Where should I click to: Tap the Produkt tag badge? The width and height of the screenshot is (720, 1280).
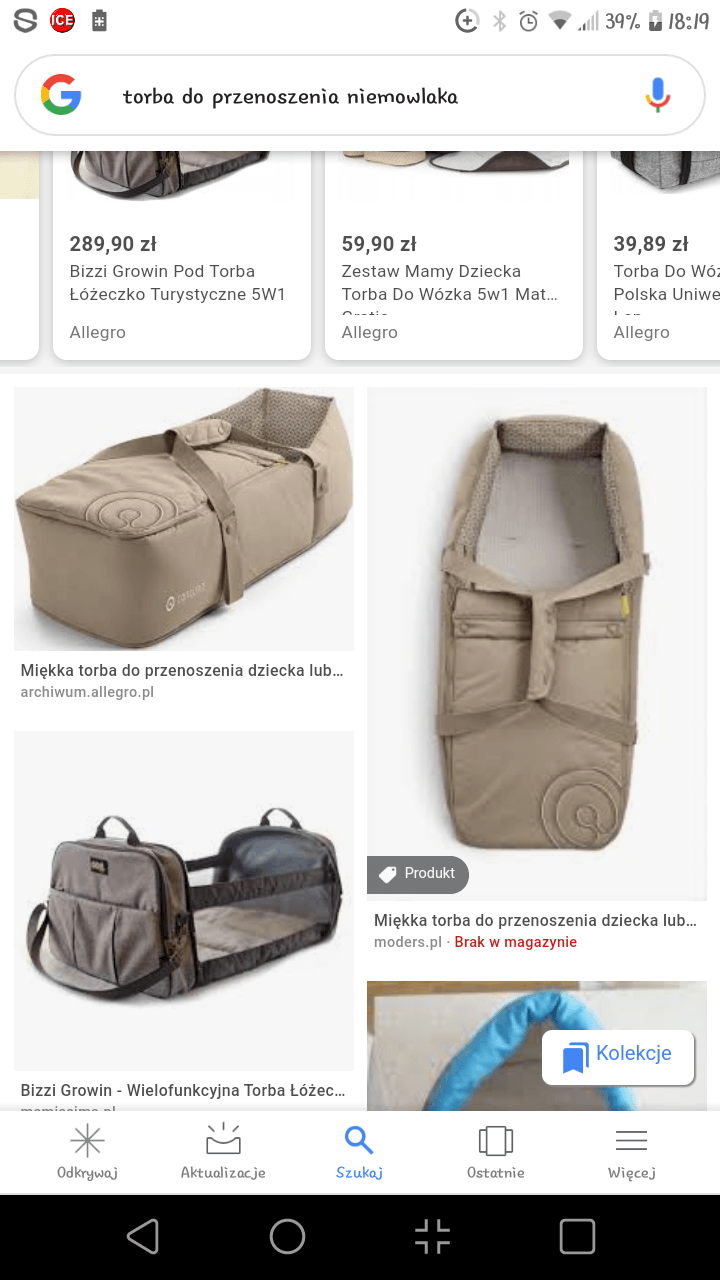tap(418, 874)
